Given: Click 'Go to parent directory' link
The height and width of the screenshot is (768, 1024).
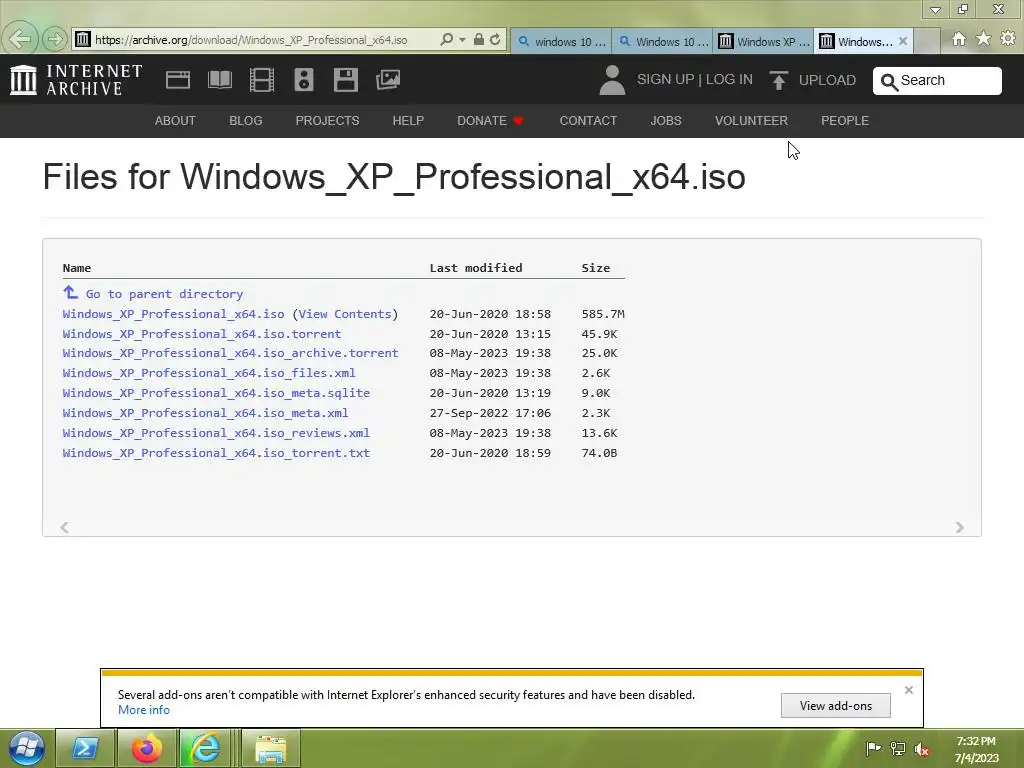Looking at the screenshot, I should click(x=164, y=294).
